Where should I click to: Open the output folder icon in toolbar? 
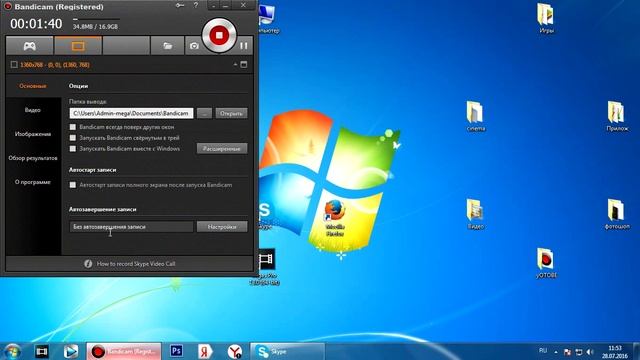click(167, 46)
